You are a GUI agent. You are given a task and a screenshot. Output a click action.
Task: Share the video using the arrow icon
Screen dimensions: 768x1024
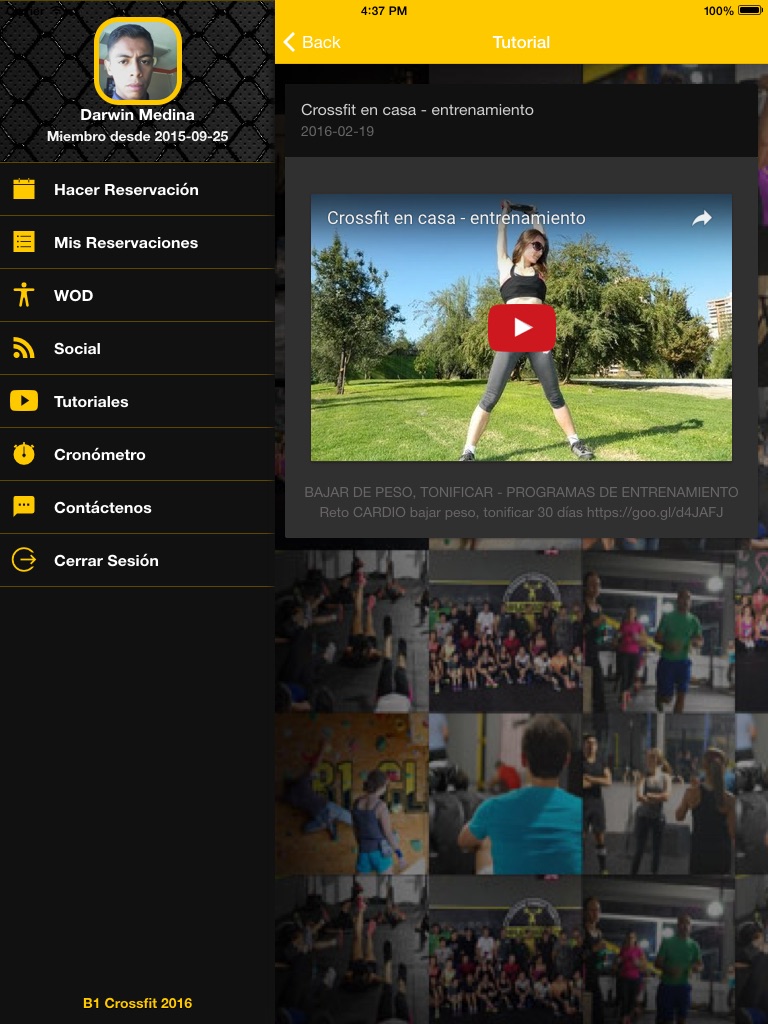[x=702, y=218]
